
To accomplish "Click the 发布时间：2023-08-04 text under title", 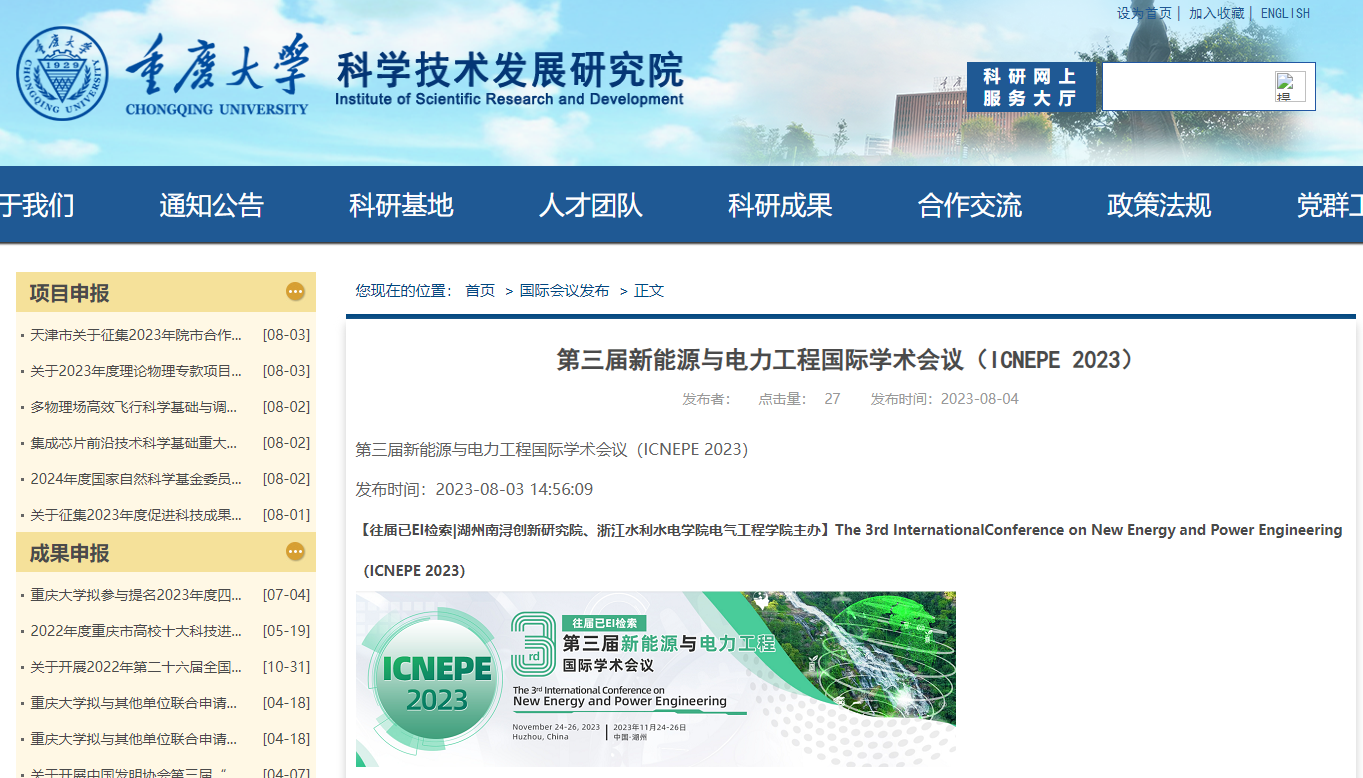I will [944, 399].
